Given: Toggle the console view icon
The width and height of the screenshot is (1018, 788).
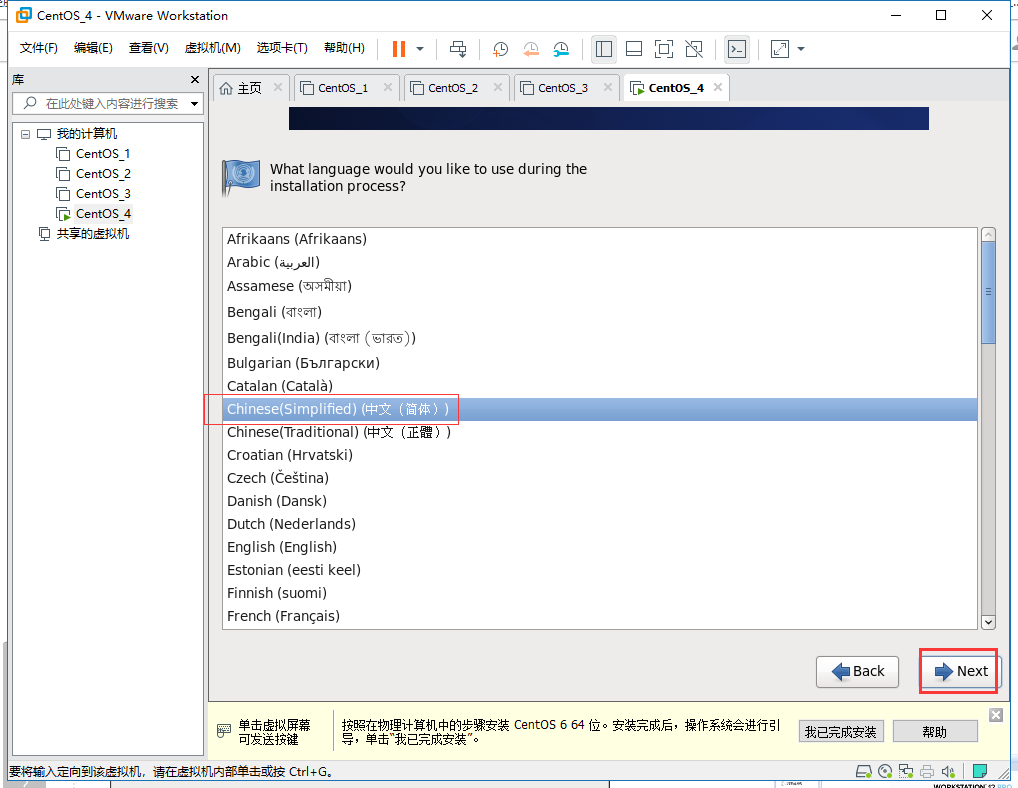Looking at the screenshot, I should coord(737,49).
